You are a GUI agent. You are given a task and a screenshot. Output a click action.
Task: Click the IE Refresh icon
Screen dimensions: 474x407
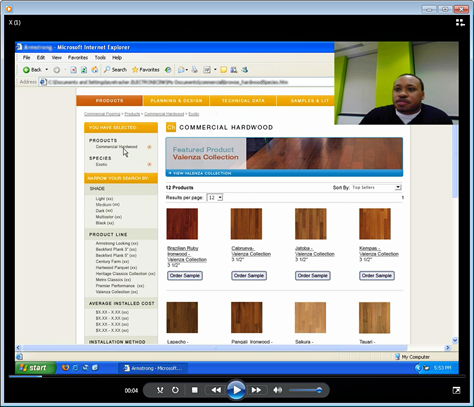coord(84,70)
